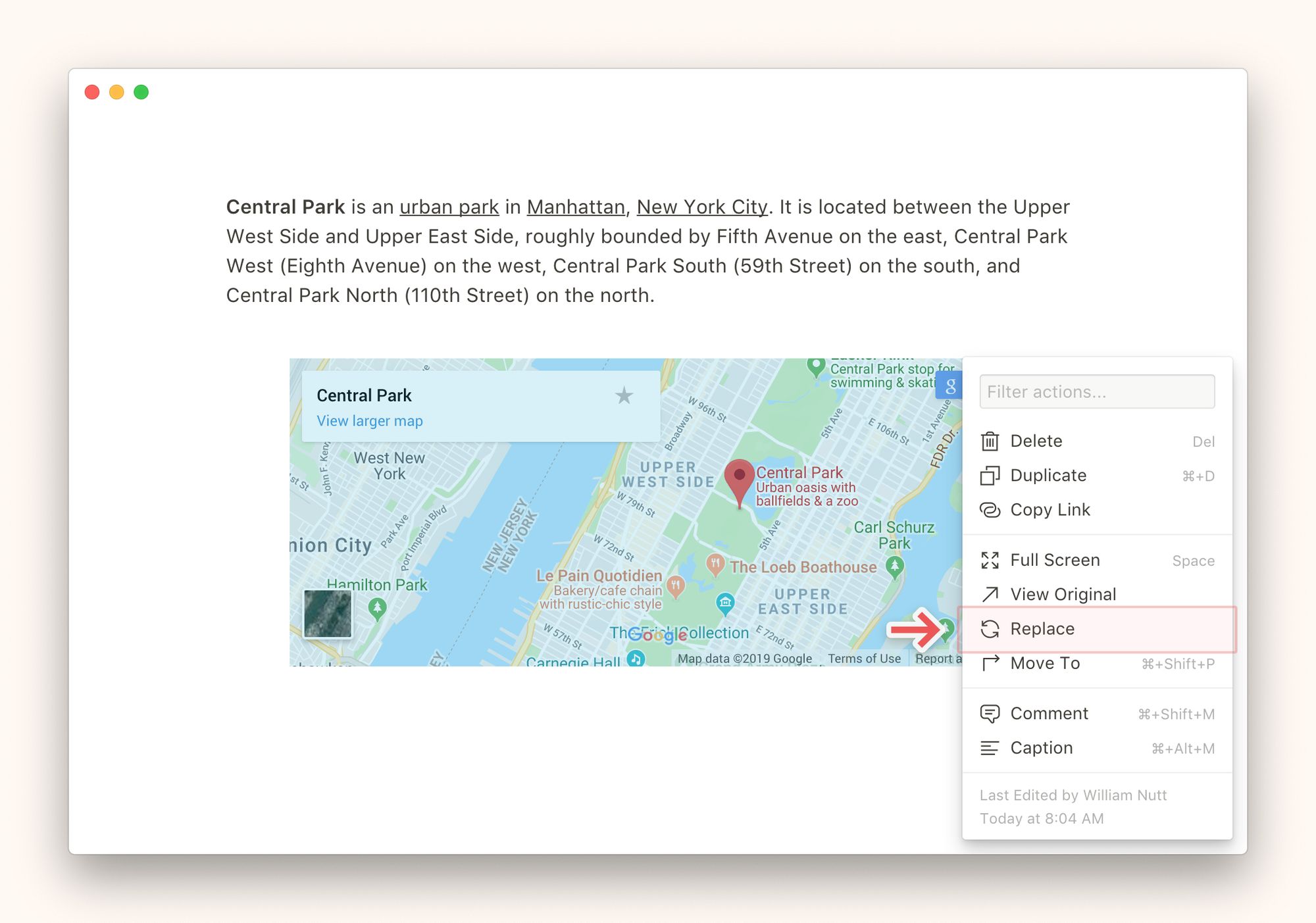
Task: Click the Copy Link chain icon
Action: 990,510
